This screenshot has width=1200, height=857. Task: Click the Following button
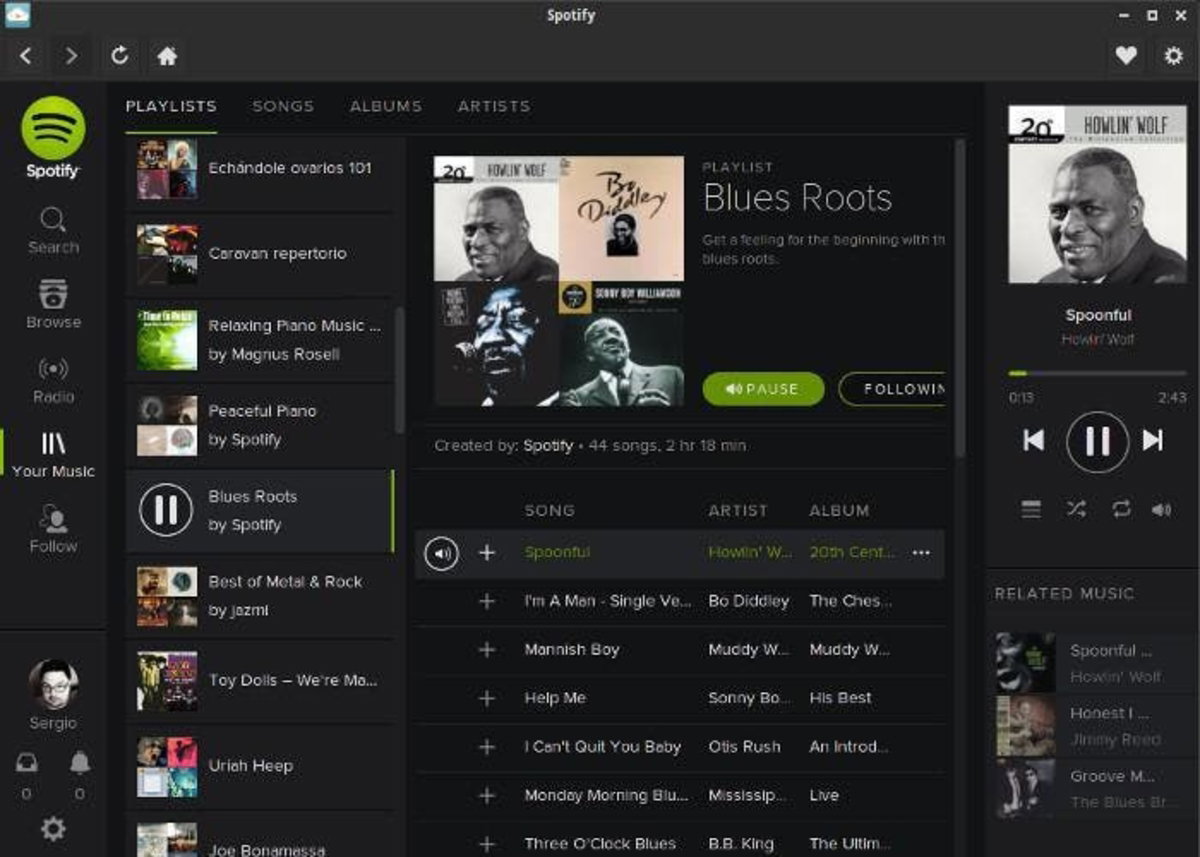(x=891, y=389)
